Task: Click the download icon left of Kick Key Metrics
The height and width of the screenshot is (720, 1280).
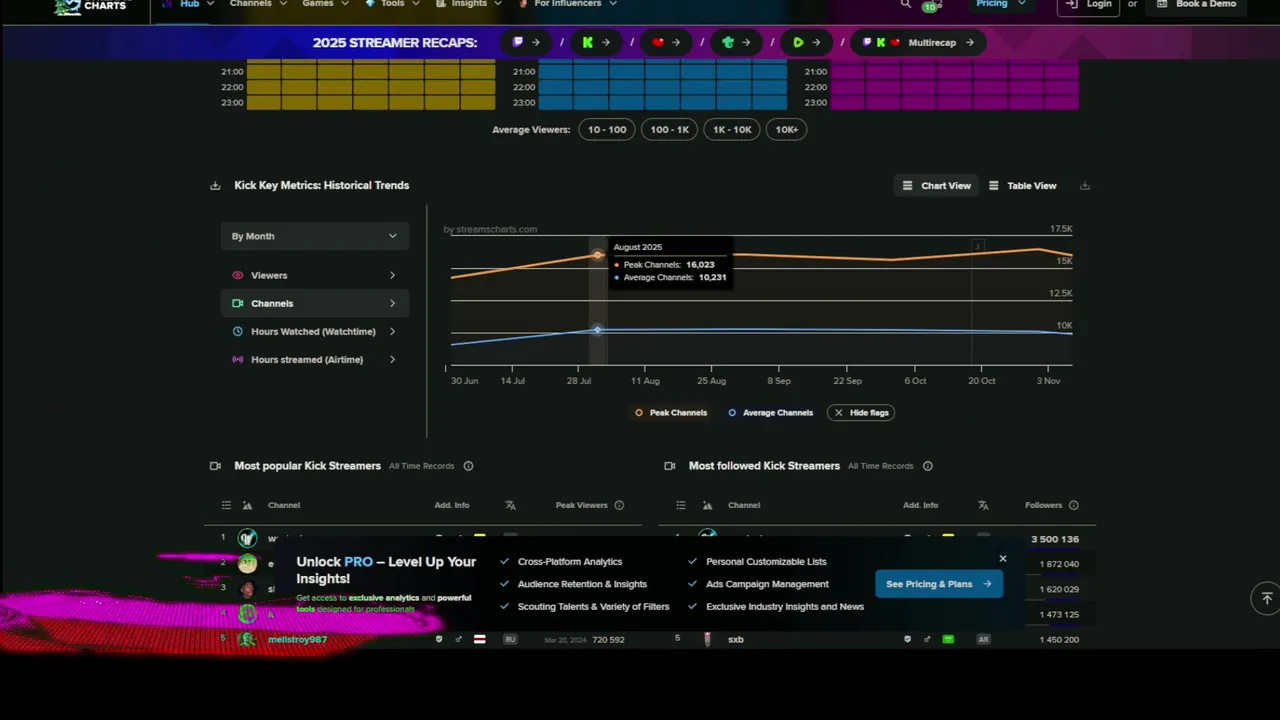Action: tap(215, 185)
